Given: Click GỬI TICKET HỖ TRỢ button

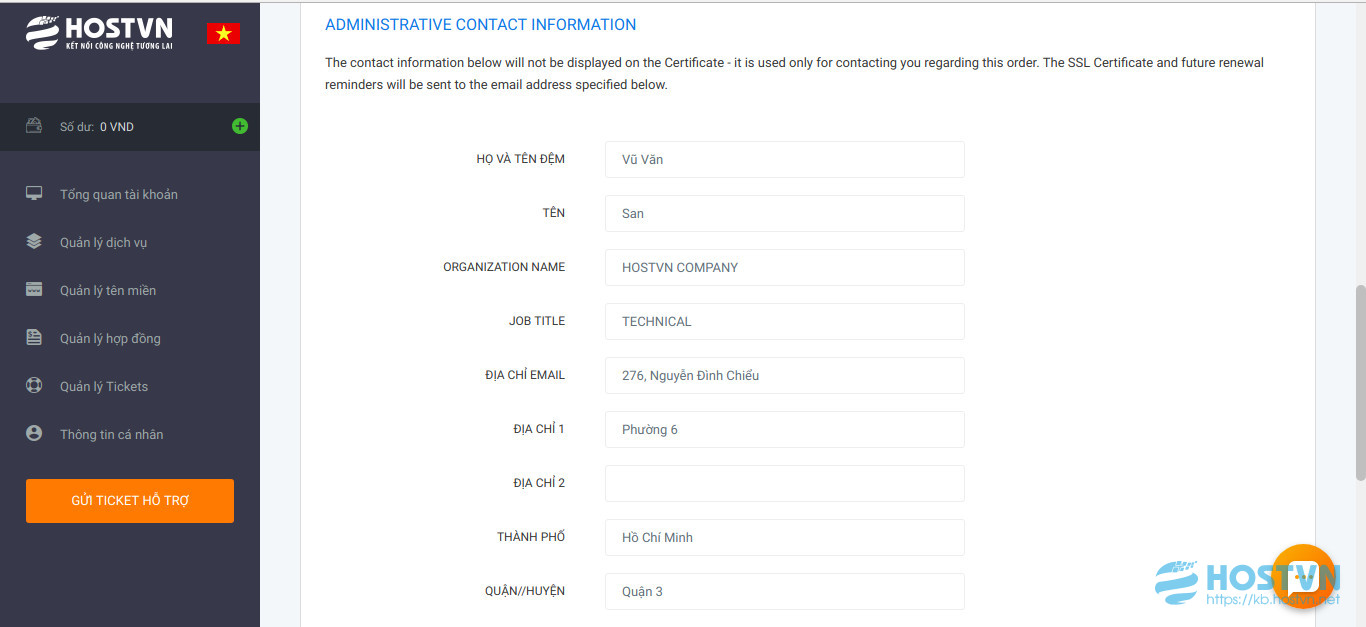Looking at the screenshot, I should (130, 501).
